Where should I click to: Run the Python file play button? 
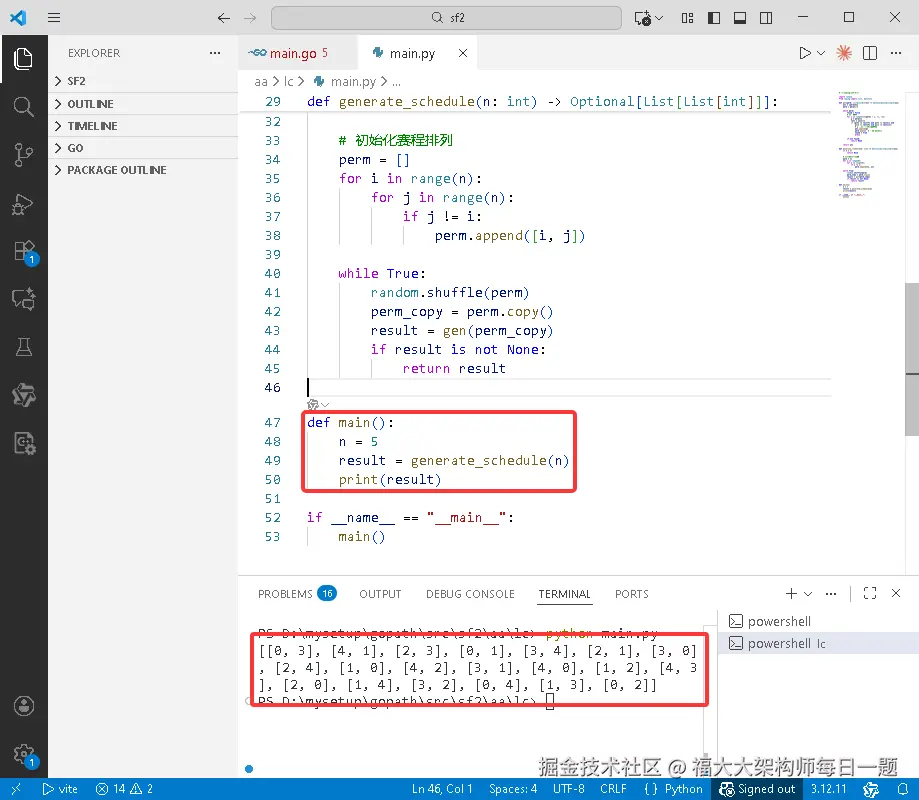(x=805, y=53)
